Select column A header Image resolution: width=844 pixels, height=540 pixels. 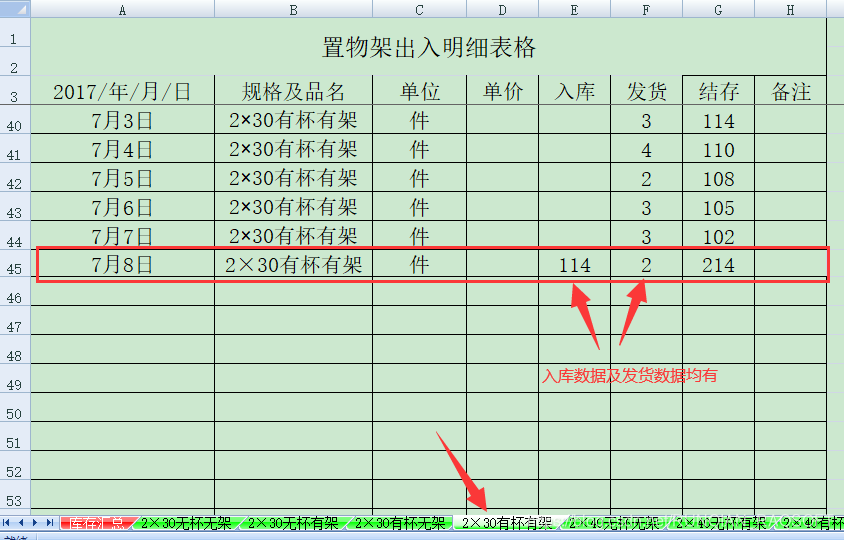(123, 9)
